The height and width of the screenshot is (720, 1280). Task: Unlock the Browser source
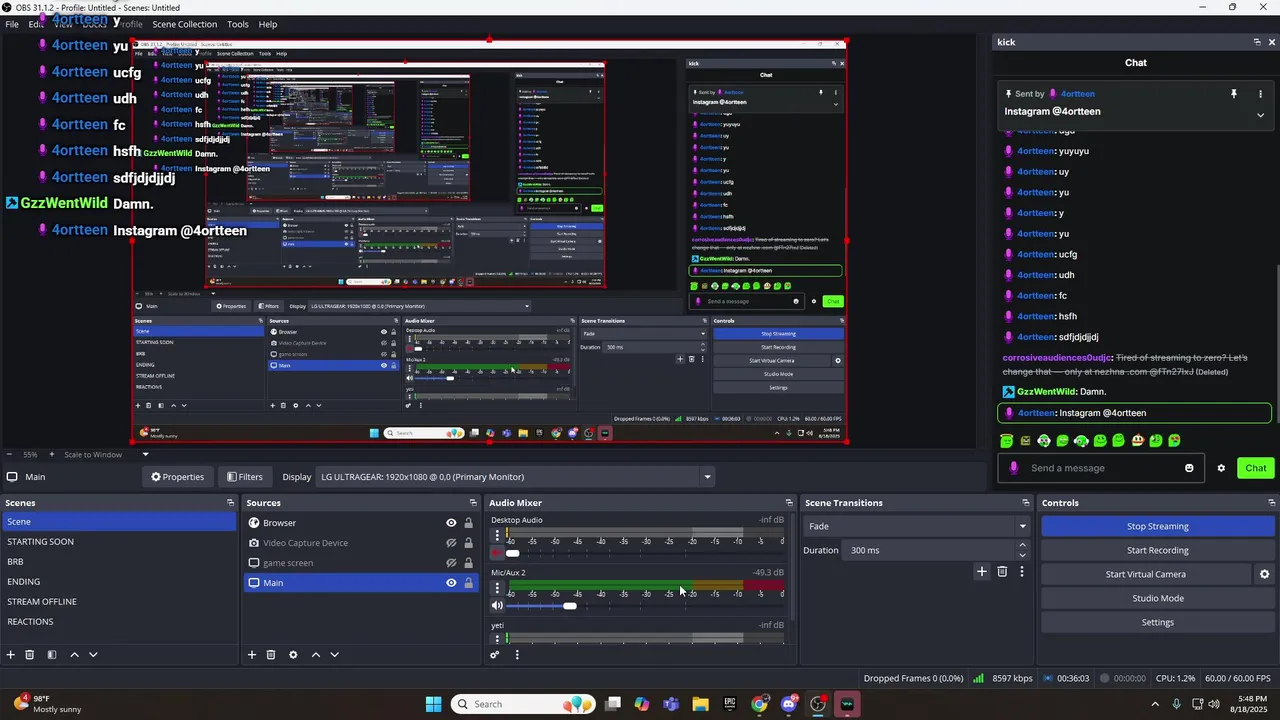click(468, 523)
